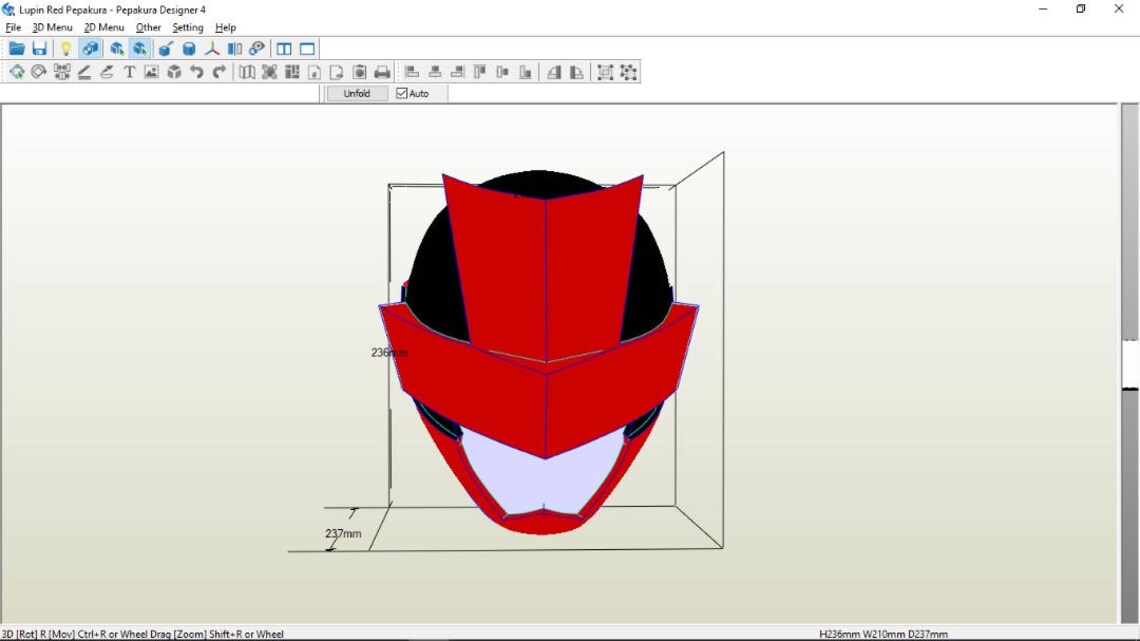Screen dimensions: 1140x641
Task: Activate the Redo icon
Action: coord(218,71)
